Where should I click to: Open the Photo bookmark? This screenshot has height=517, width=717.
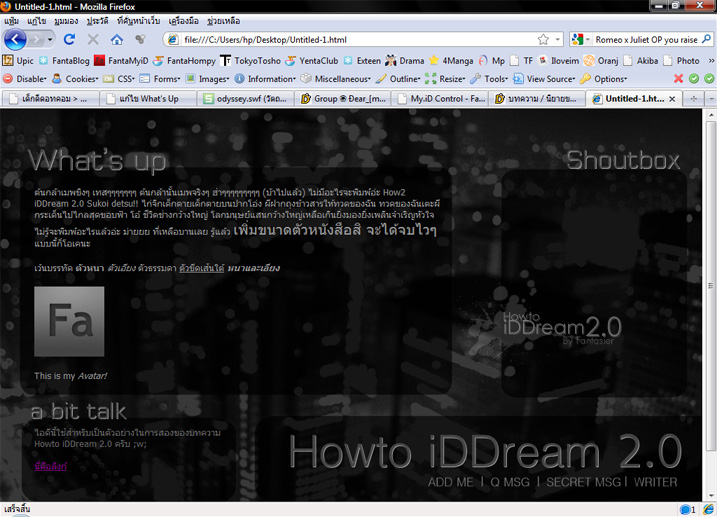pyautogui.click(x=681, y=61)
